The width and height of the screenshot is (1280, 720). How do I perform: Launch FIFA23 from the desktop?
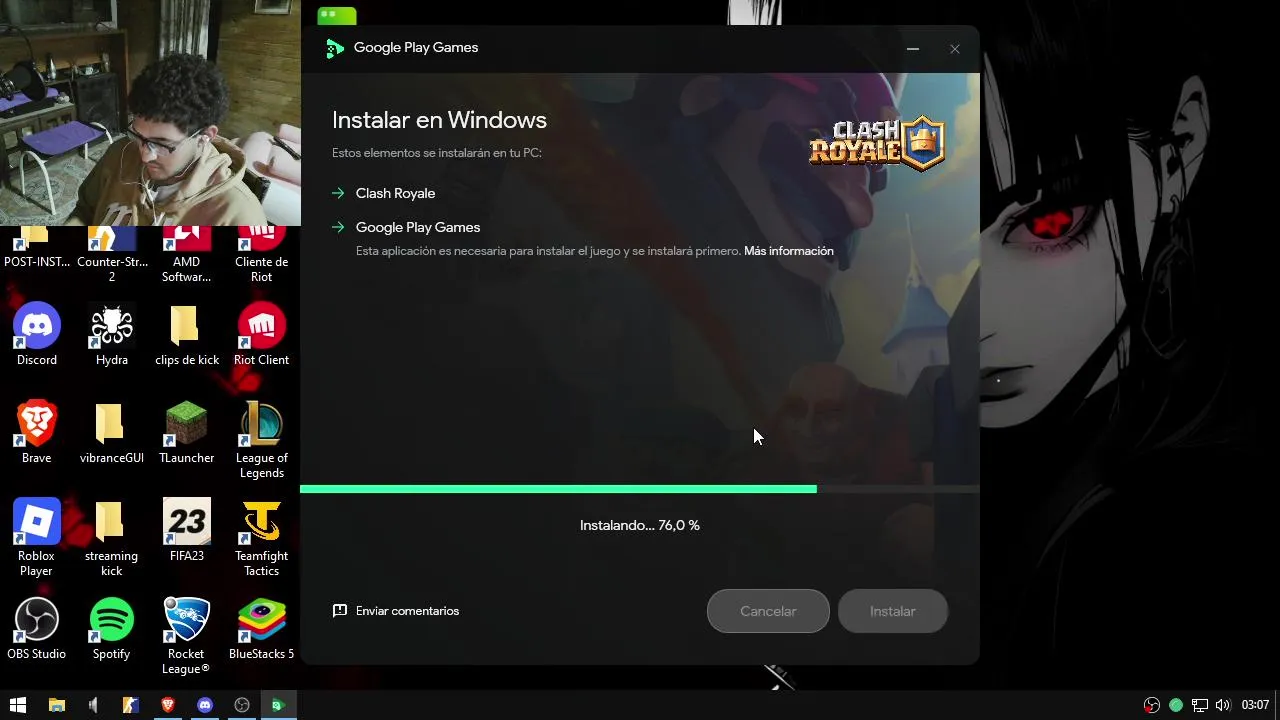[187, 530]
